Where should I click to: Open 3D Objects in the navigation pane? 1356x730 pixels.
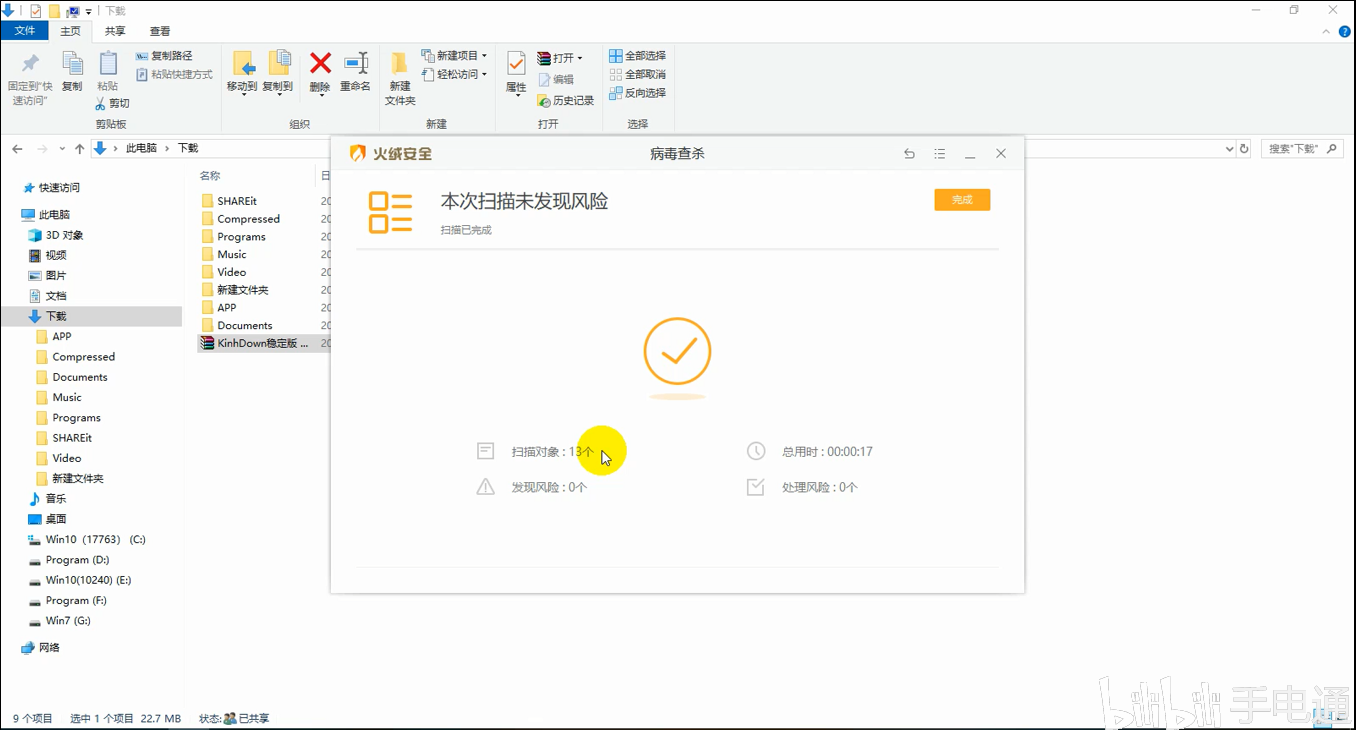coord(56,235)
